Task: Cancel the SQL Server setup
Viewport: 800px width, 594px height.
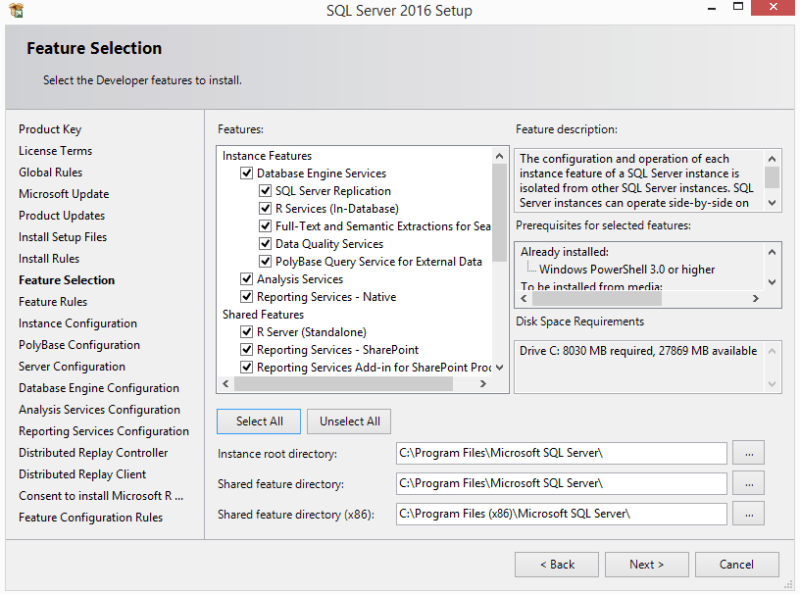Action: coord(736,564)
